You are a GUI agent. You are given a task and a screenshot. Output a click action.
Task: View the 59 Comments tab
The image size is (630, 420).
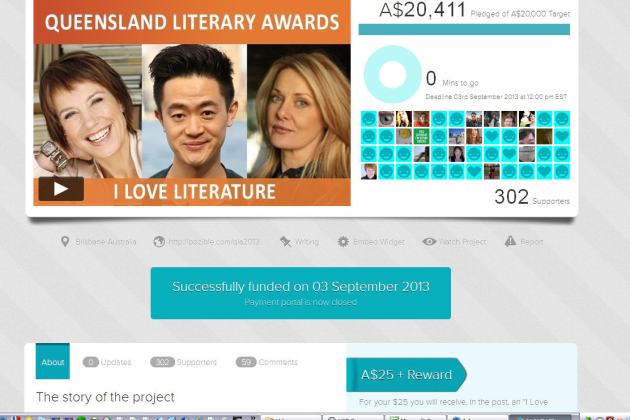point(267,362)
